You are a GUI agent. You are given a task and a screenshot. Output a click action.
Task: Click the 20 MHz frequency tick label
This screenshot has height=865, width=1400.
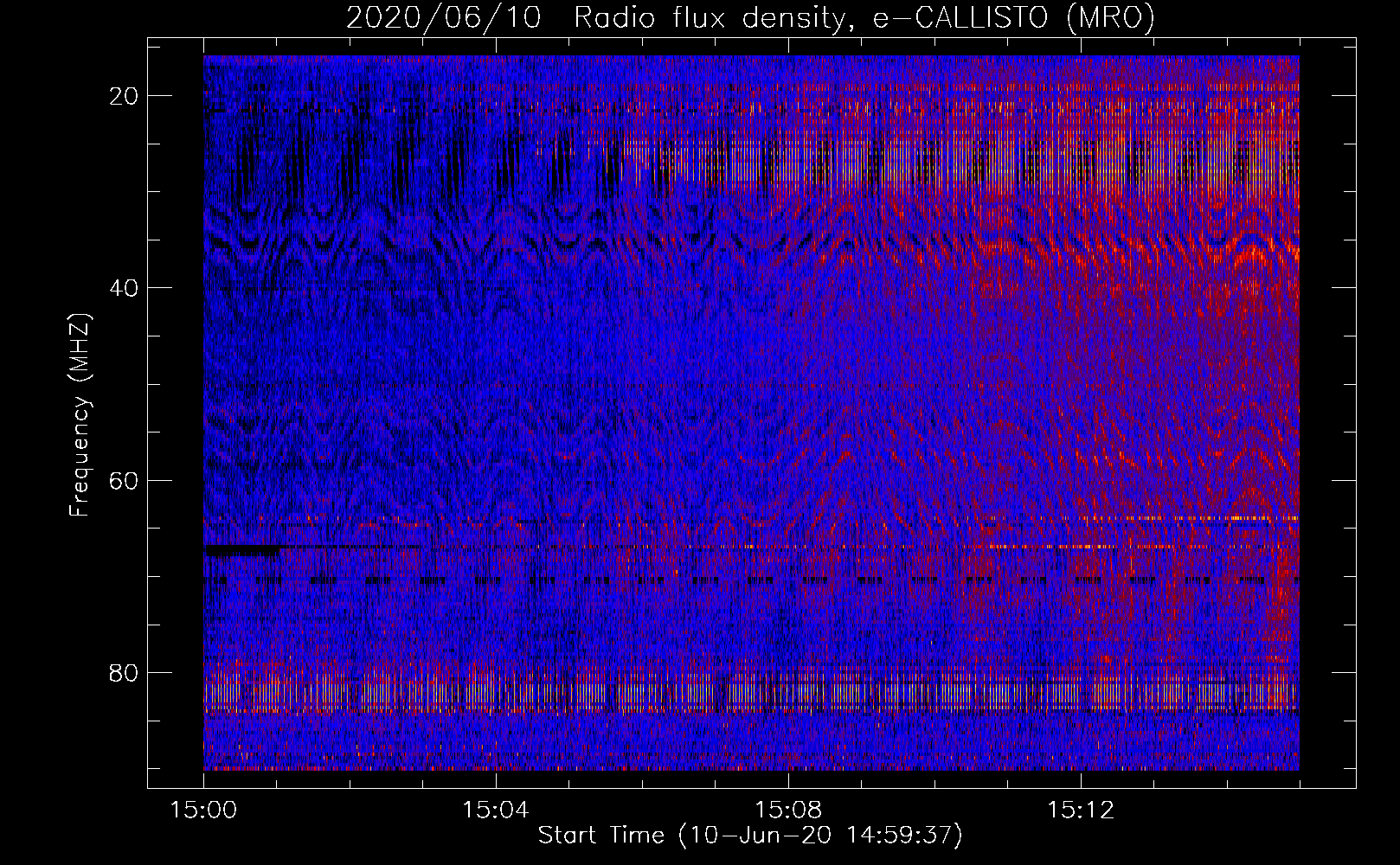[125, 96]
